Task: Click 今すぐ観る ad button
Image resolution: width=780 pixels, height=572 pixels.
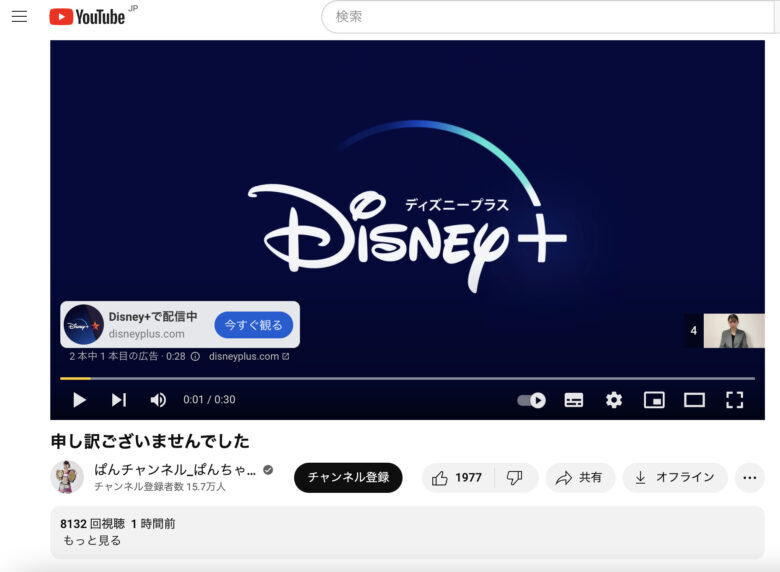Action: pyautogui.click(x=254, y=325)
